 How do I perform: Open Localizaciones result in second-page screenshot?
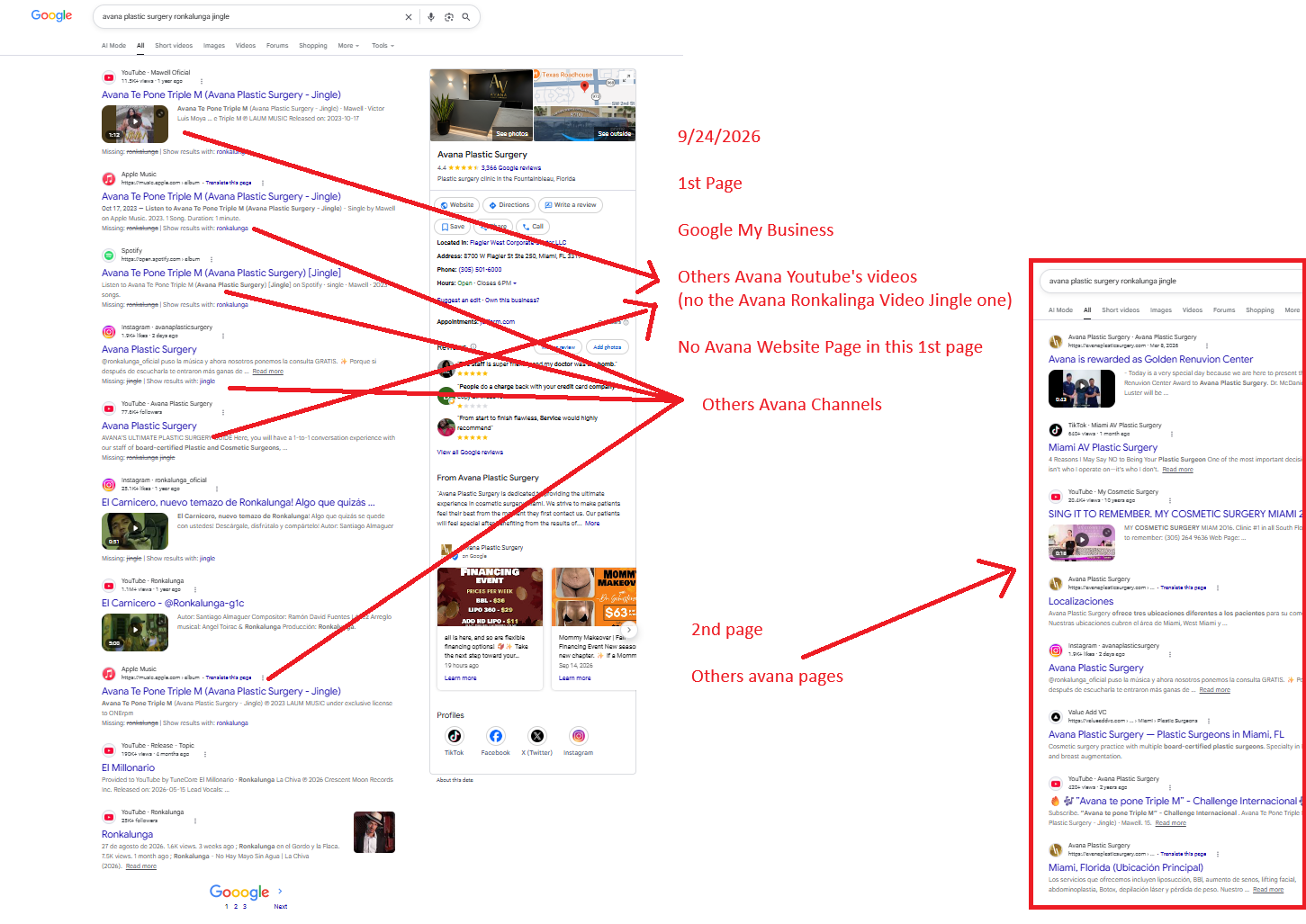[x=1081, y=601]
